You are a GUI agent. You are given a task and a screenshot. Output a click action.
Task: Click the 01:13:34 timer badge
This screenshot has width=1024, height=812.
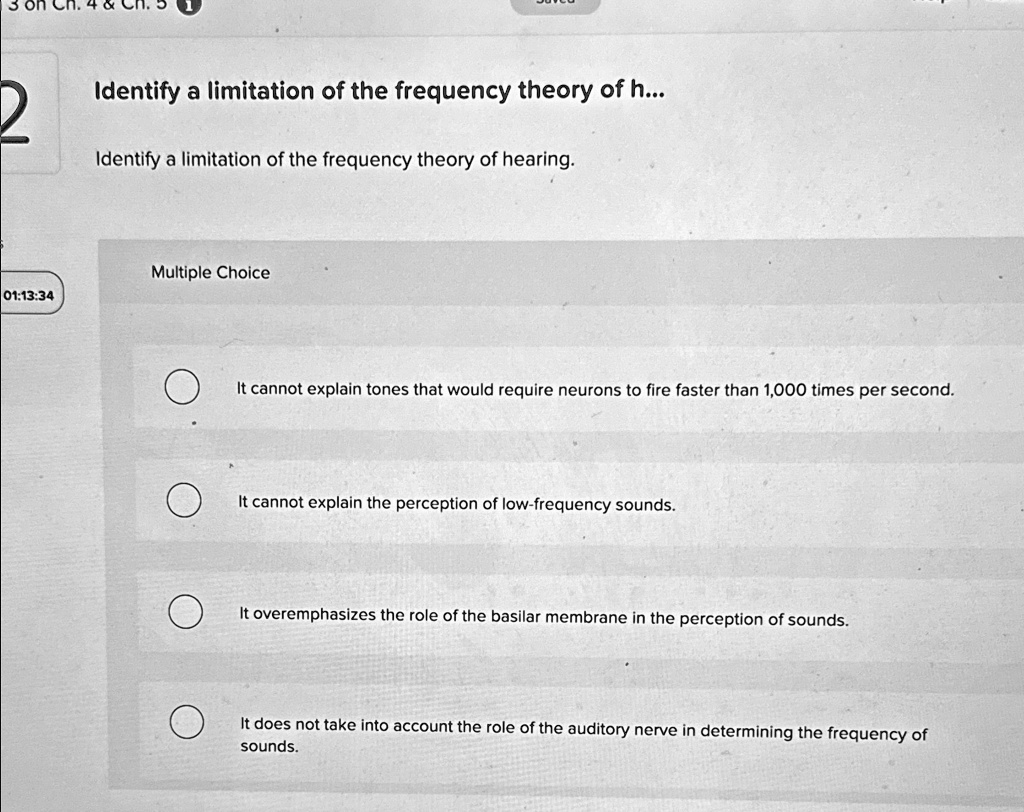point(31,295)
